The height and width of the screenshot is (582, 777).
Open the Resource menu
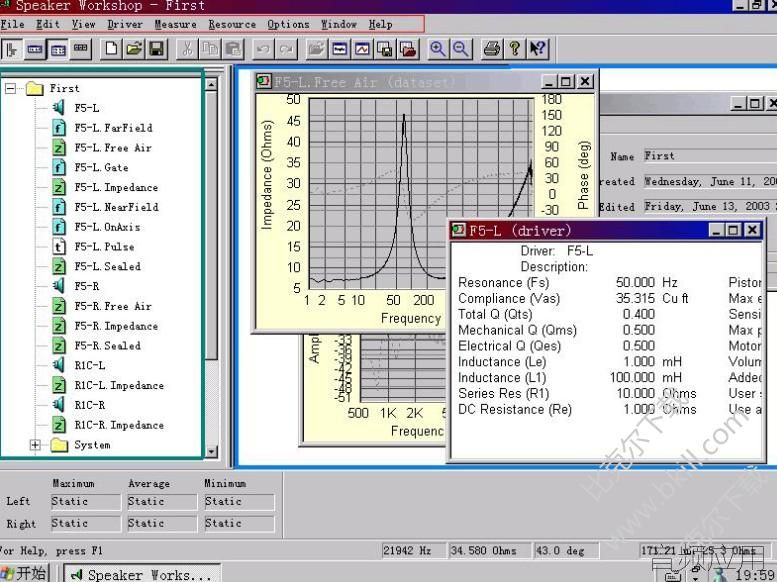(x=232, y=24)
